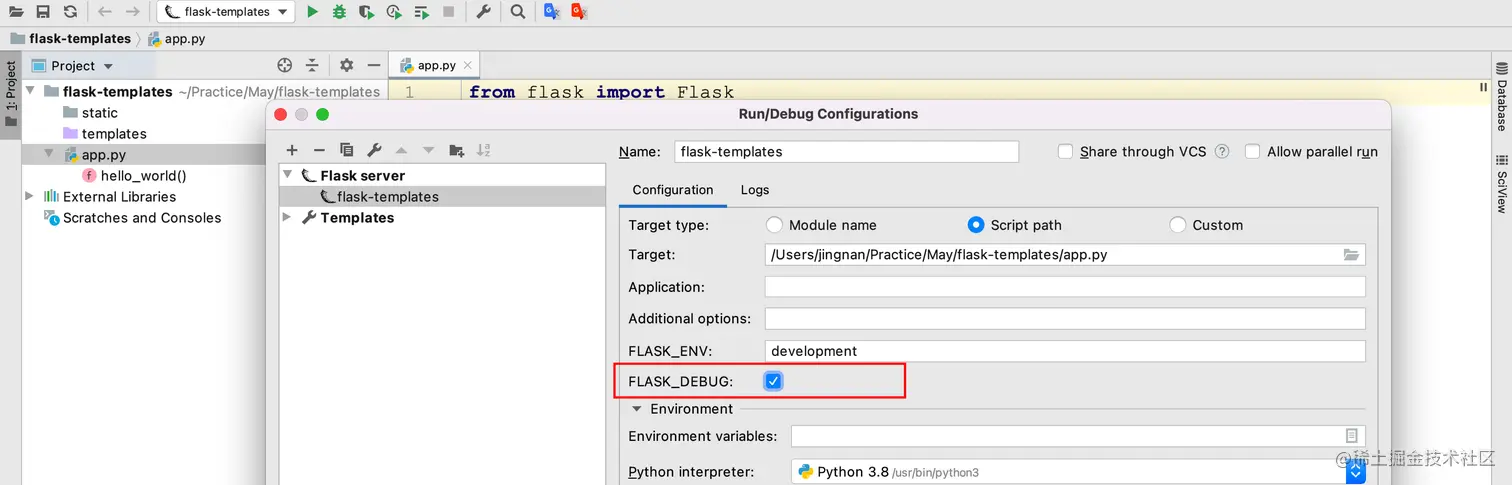Hide the Project panel with minus icon
Screen dimensions: 1512x485
[x=374, y=65]
